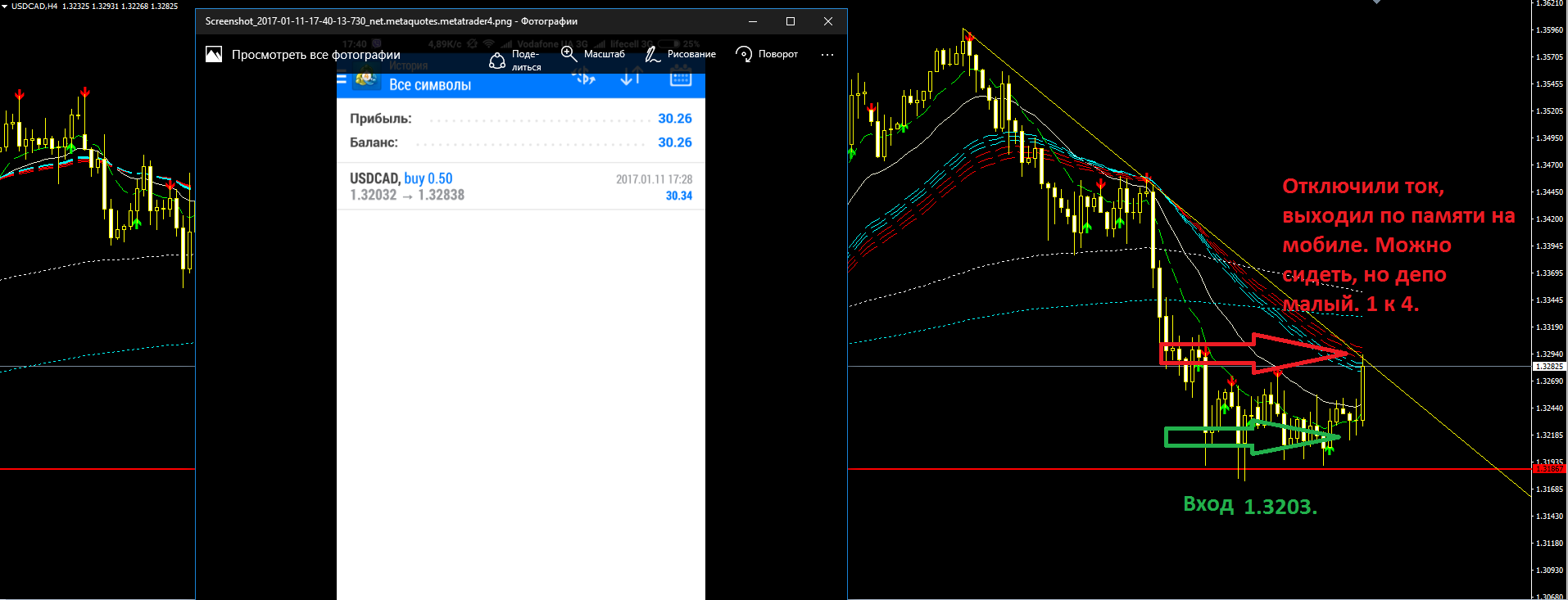
Task: Click the 'USDCAD,H4' chart title label
Action: tap(34, 6)
